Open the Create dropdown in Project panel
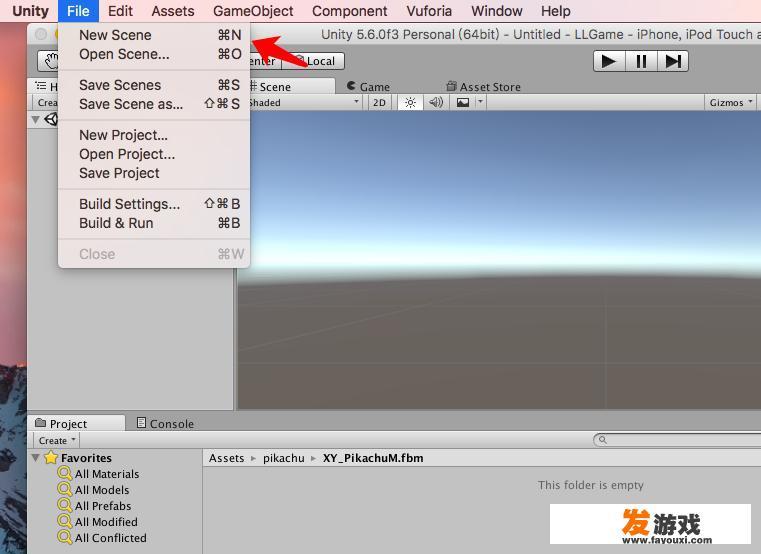The height and width of the screenshot is (554, 761). tap(56, 440)
